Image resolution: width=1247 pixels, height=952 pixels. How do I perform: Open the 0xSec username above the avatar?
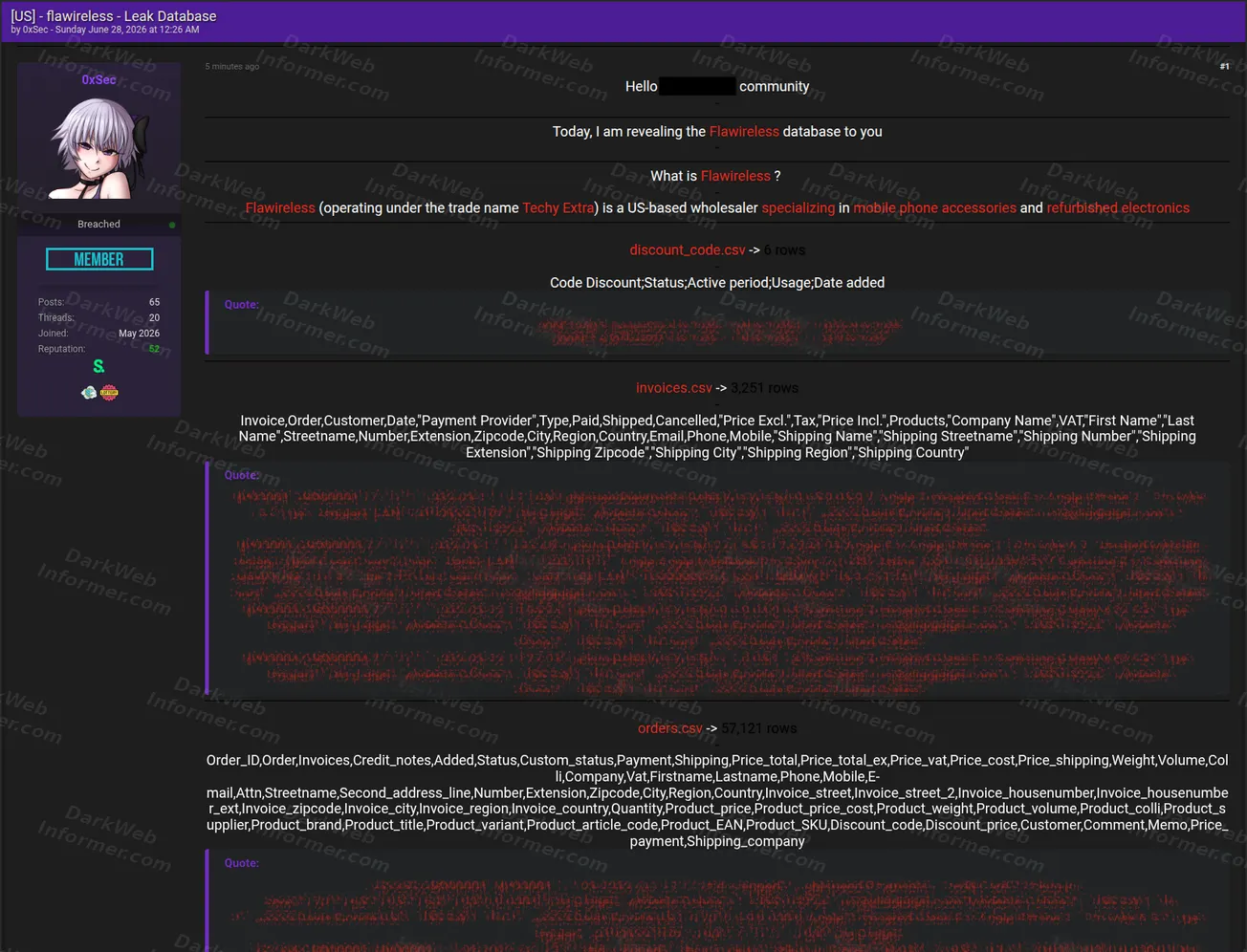pos(99,79)
